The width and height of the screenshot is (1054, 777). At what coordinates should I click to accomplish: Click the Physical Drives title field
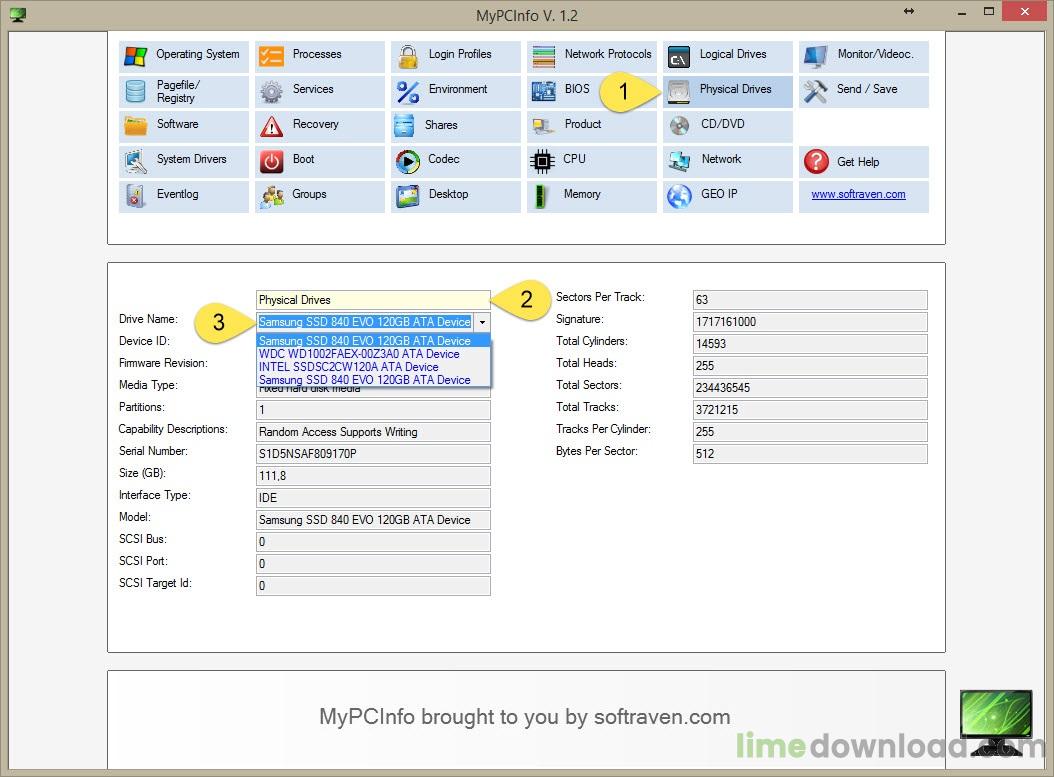[373, 300]
